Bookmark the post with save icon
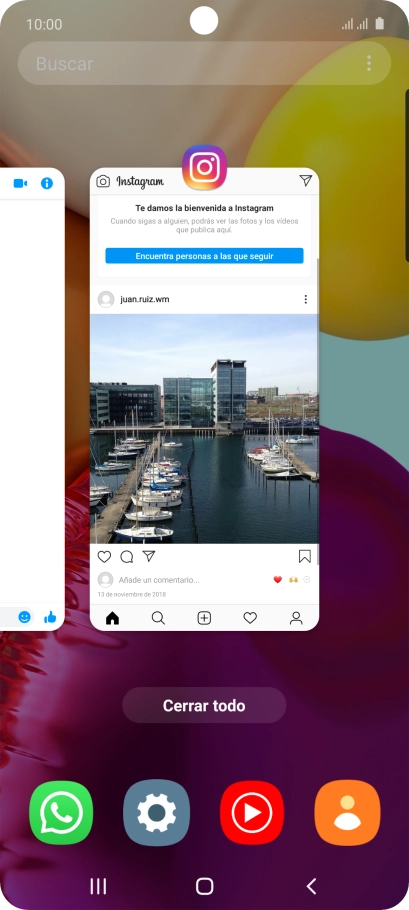 pyautogui.click(x=305, y=557)
